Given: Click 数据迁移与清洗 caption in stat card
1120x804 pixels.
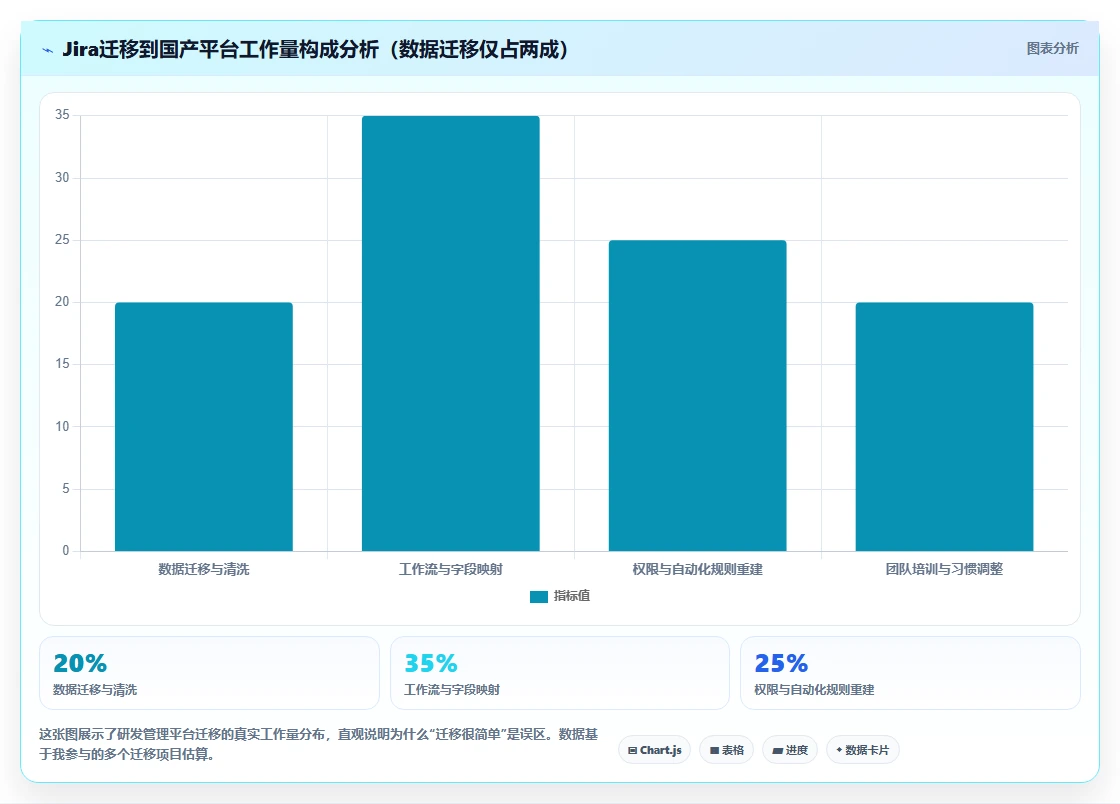Looking at the screenshot, I should click(95, 690).
